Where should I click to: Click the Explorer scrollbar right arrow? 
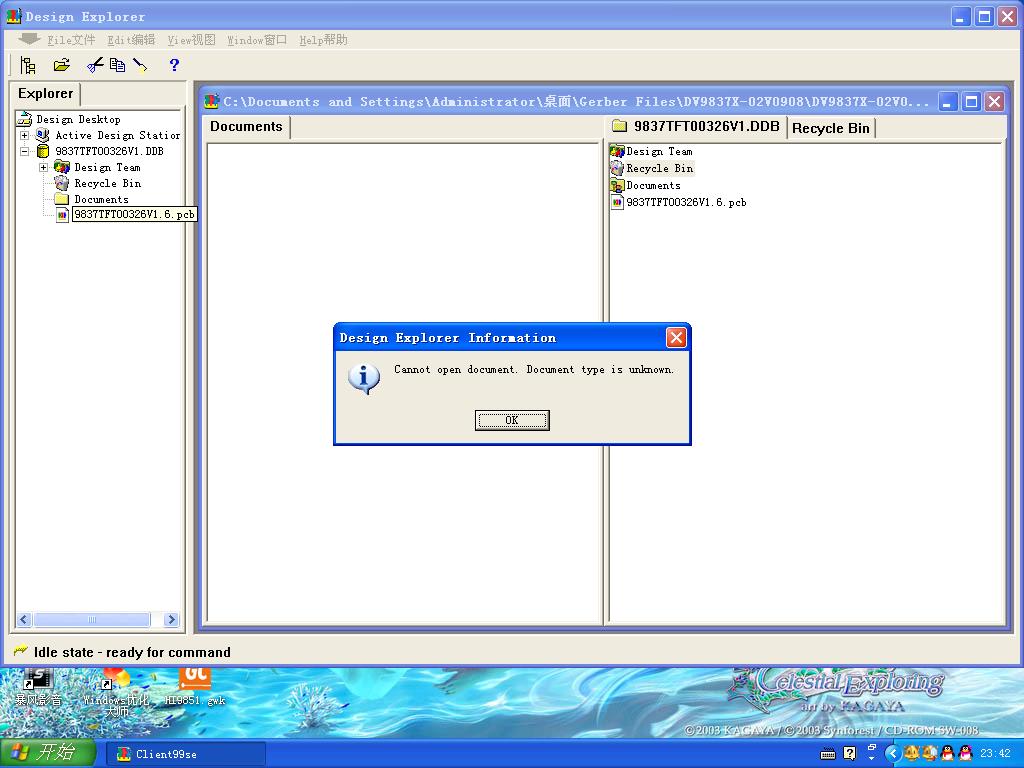pyautogui.click(x=171, y=619)
